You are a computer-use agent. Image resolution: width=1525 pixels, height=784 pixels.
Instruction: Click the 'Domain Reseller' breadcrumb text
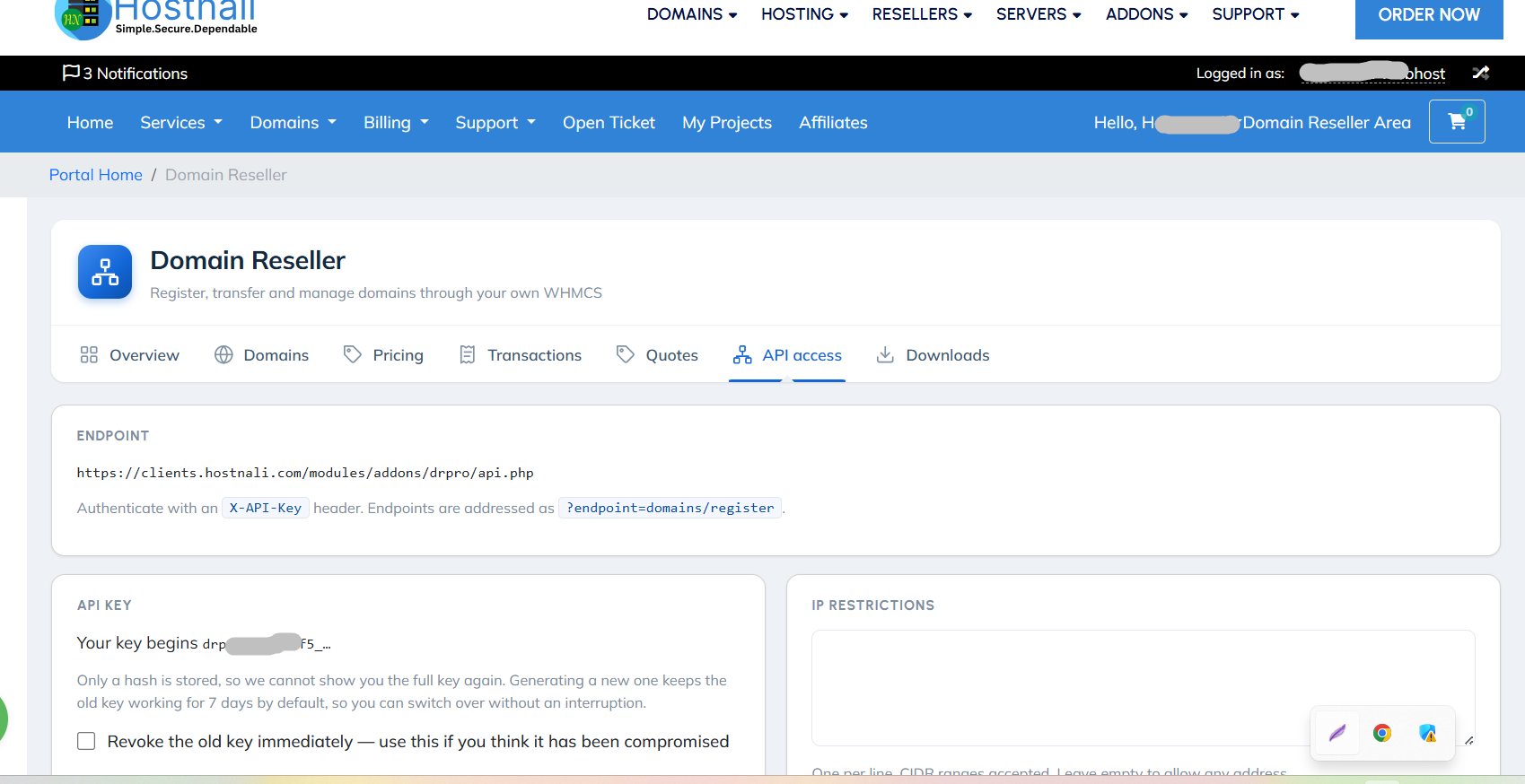point(226,175)
